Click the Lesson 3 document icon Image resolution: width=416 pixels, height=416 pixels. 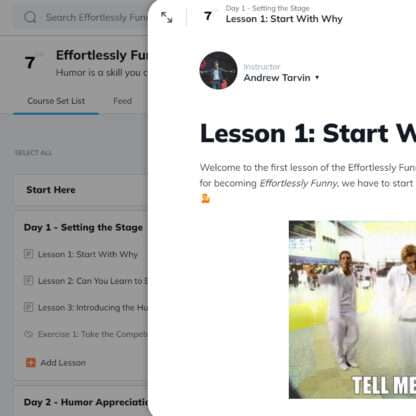point(29,307)
